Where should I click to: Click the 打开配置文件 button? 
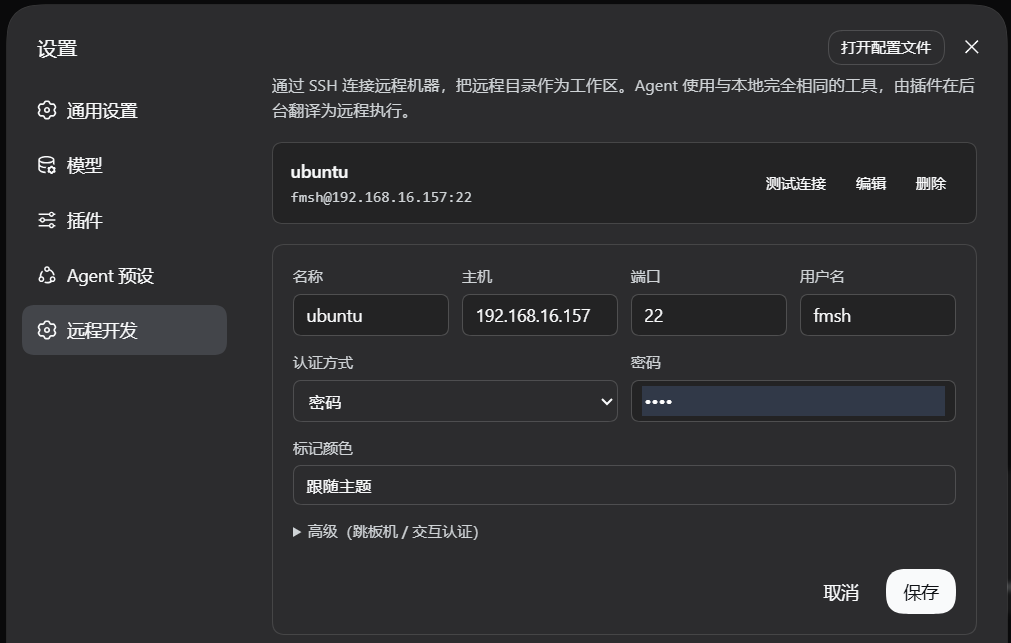pyautogui.click(x=886, y=47)
